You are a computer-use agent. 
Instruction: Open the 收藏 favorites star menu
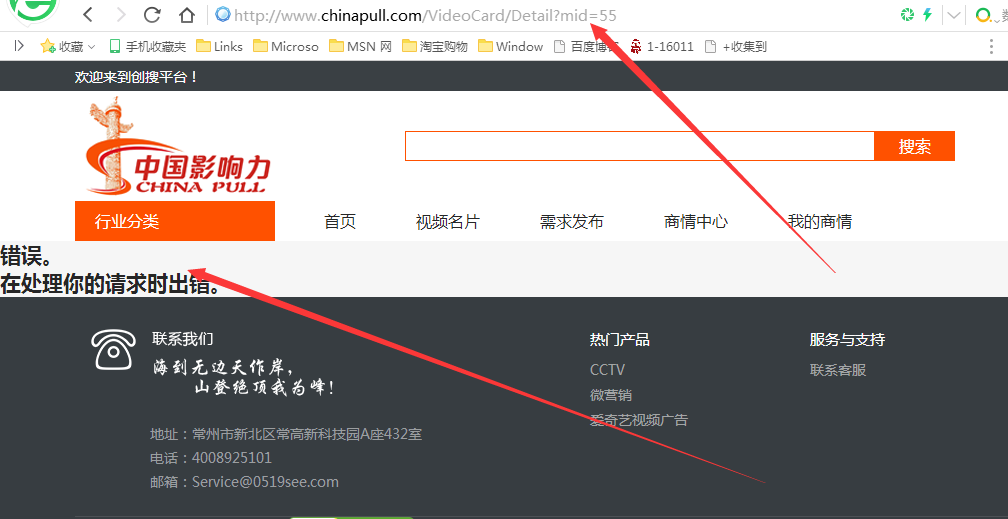tap(68, 46)
